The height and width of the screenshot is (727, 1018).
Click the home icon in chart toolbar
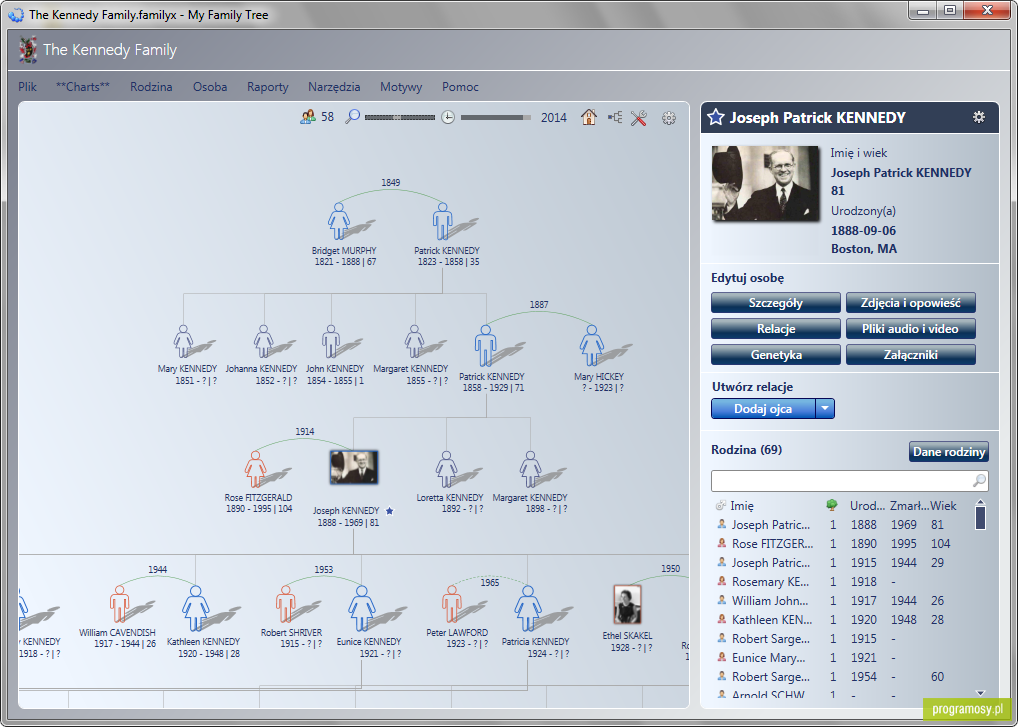tap(589, 117)
